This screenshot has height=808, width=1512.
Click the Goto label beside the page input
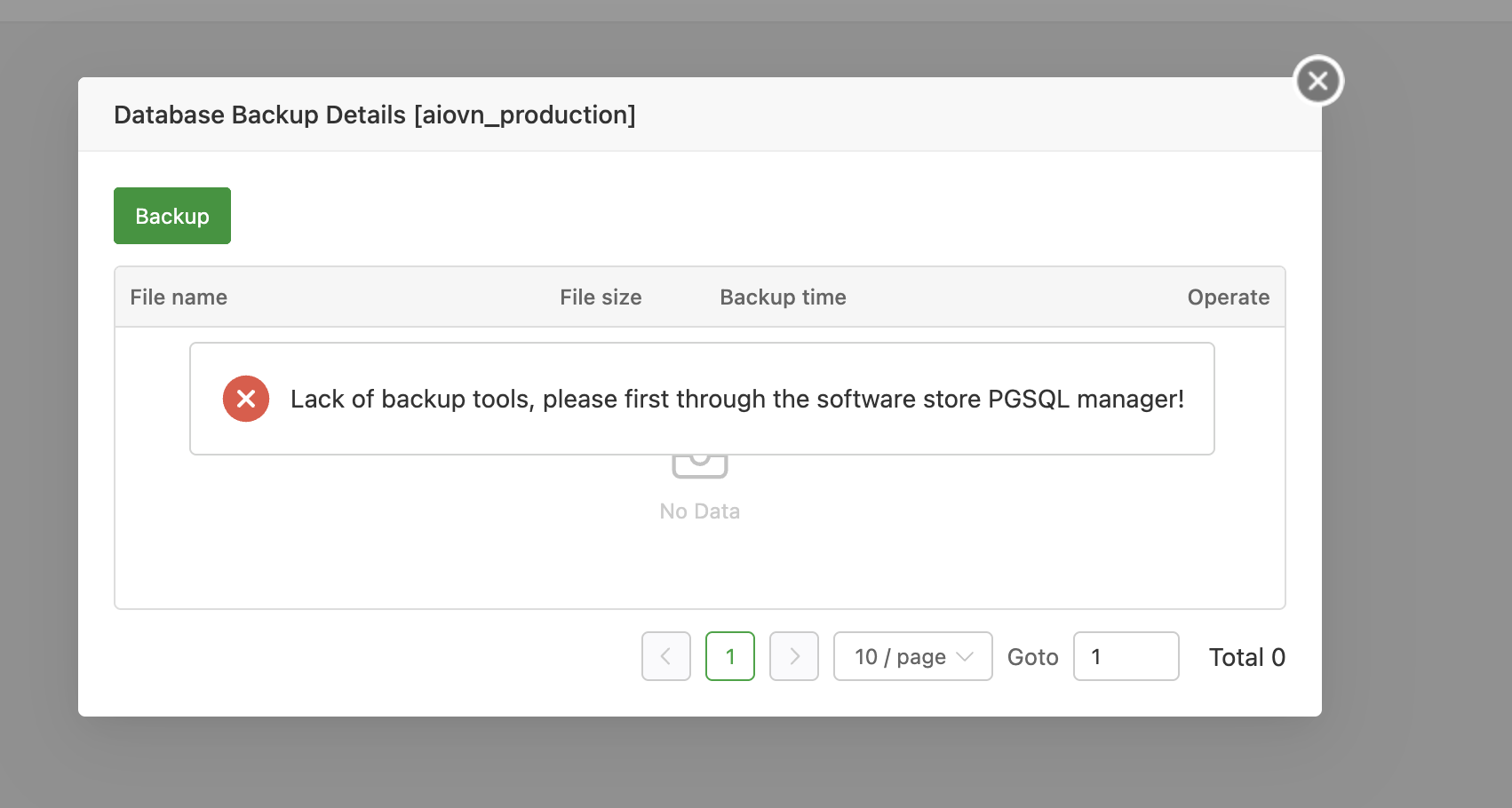[x=1032, y=657]
